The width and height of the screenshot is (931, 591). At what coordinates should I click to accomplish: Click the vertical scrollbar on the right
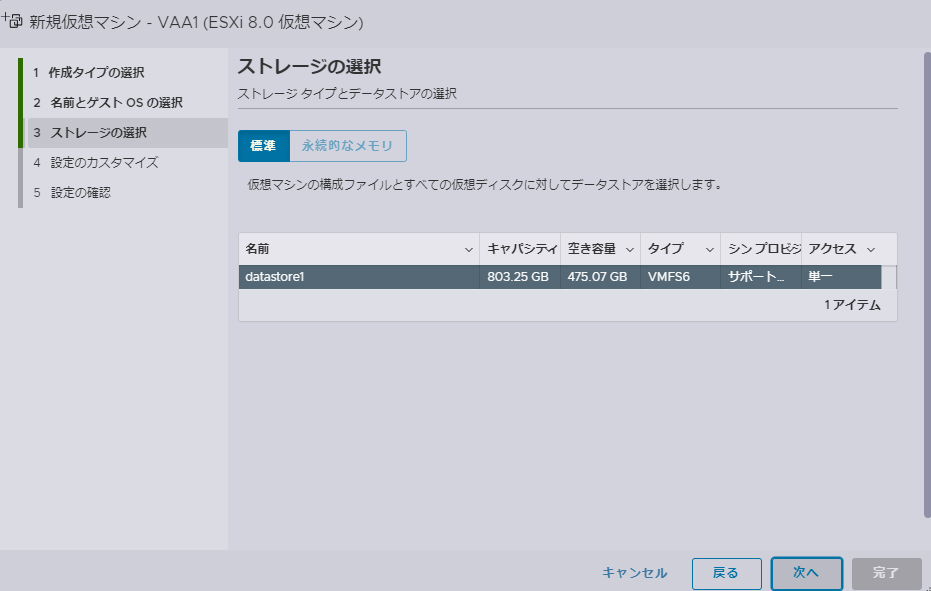(x=926, y=280)
